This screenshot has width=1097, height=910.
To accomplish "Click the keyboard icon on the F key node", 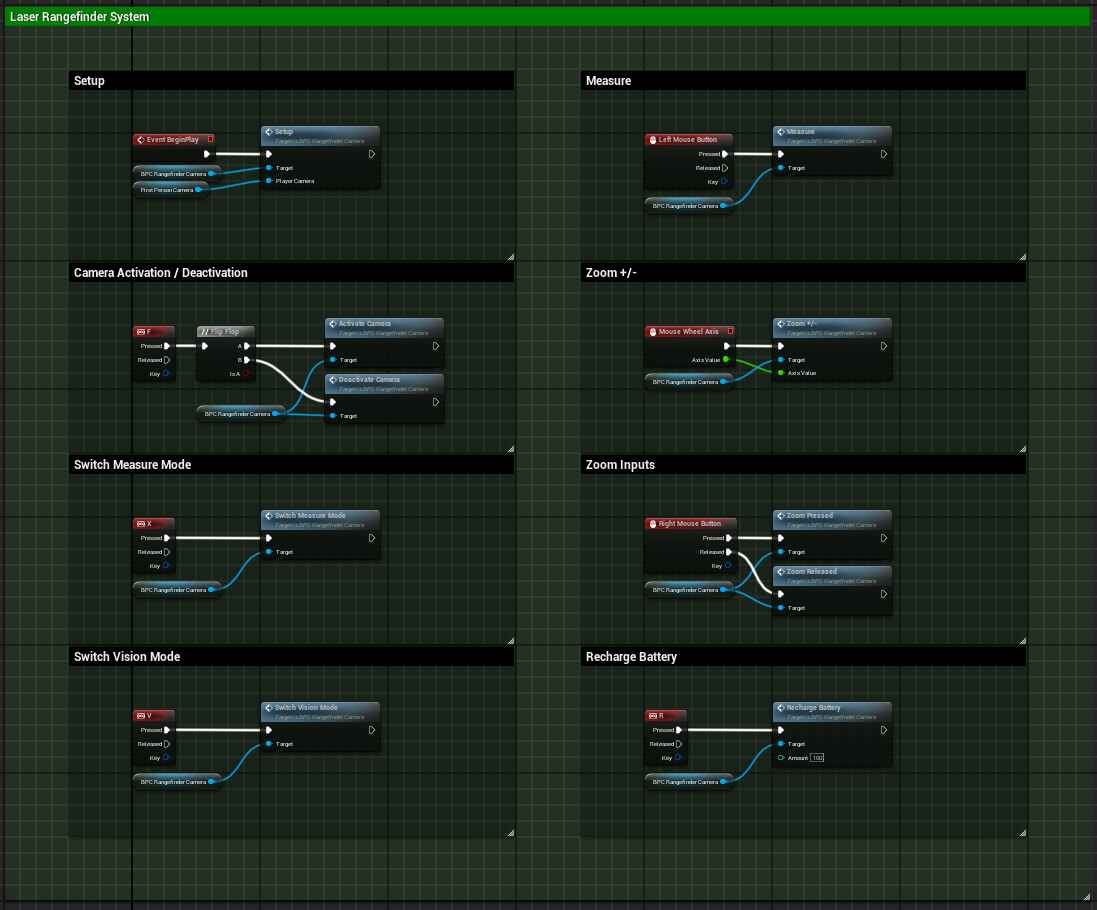I will coord(141,332).
